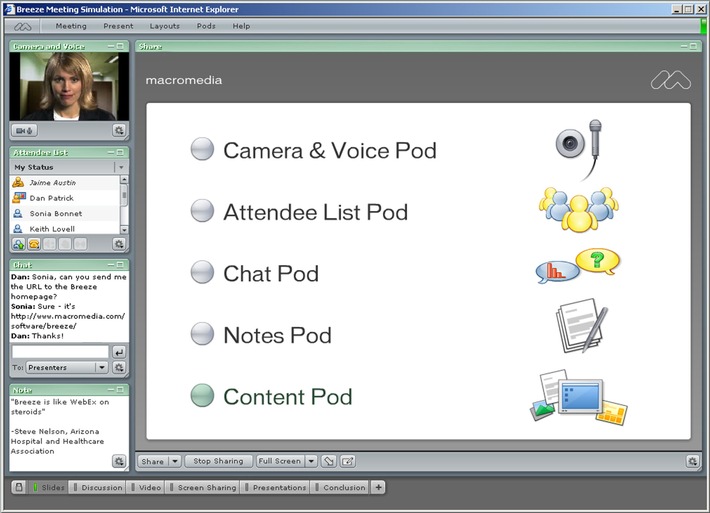Open Chat pod options gear
This screenshot has height=513, width=710.
tap(119, 367)
